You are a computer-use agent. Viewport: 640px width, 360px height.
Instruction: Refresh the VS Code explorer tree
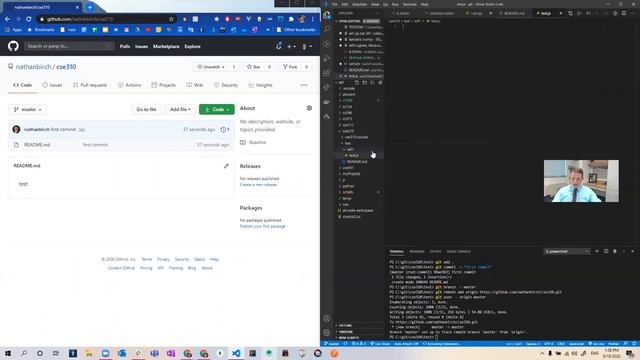pyautogui.click(x=372, y=82)
